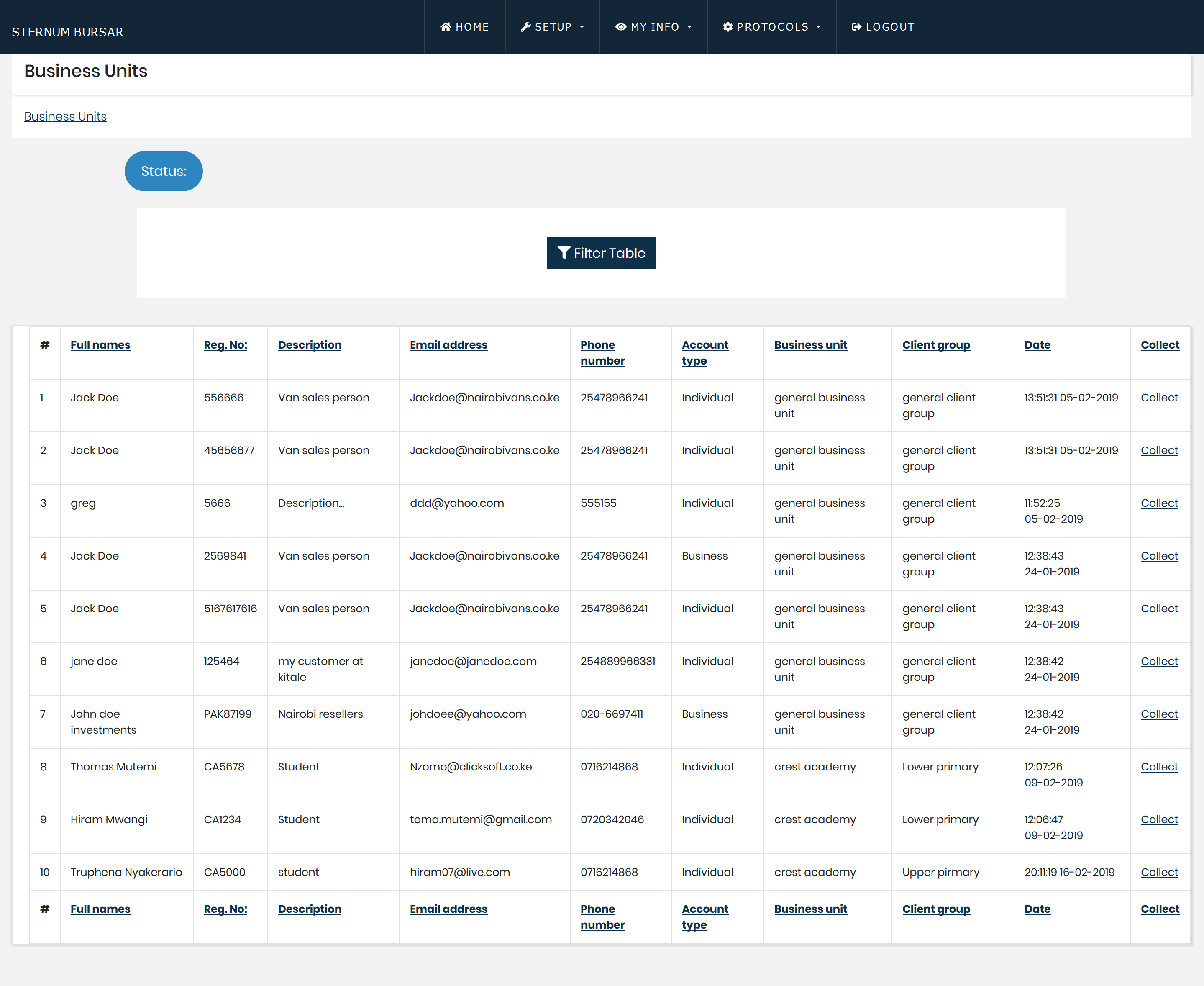
Task: Click Collect for reg no 2569841
Action: pyautogui.click(x=1159, y=556)
